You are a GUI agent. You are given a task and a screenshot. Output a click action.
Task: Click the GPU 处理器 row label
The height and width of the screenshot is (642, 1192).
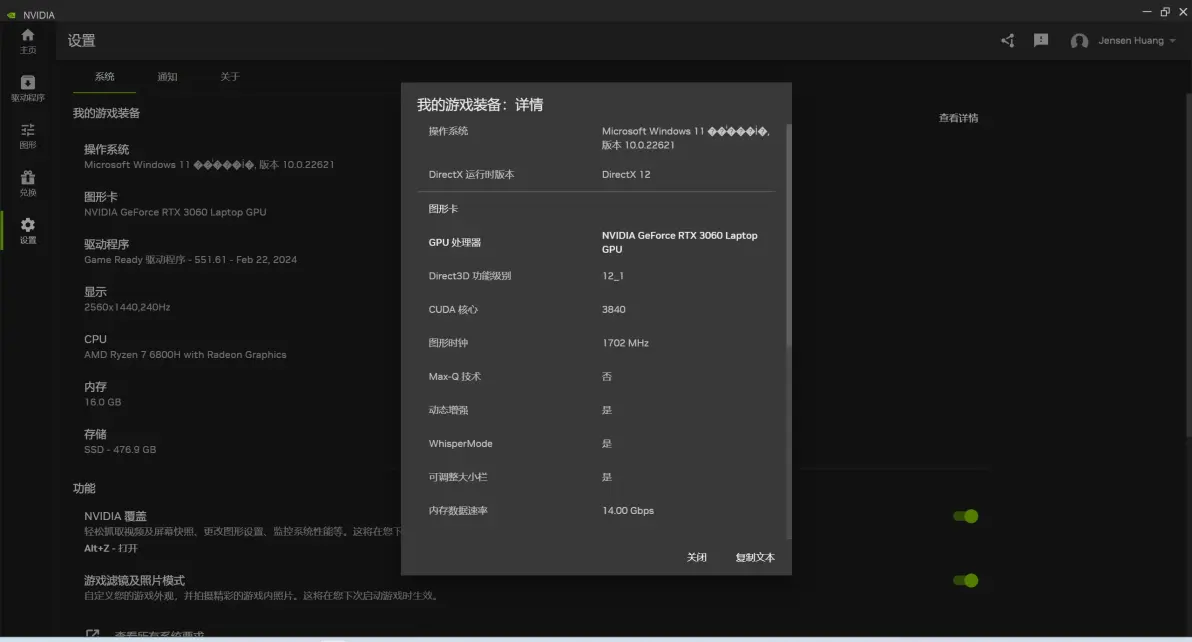coord(455,242)
